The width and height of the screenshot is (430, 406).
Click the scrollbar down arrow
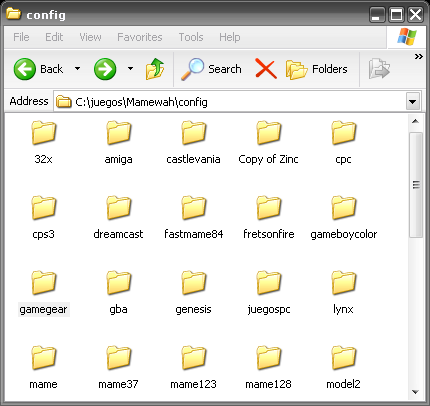pyautogui.click(x=415, y=392)
